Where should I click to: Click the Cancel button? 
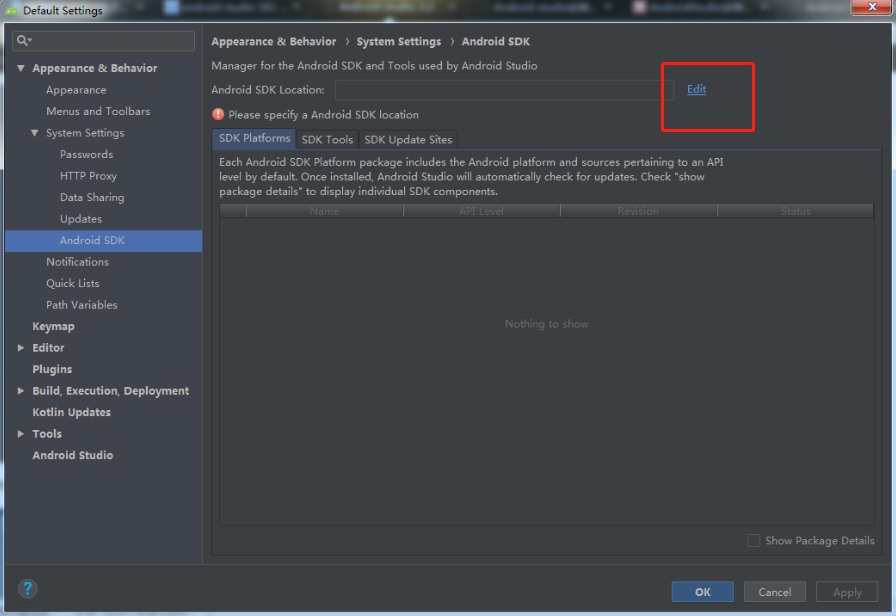774,591
